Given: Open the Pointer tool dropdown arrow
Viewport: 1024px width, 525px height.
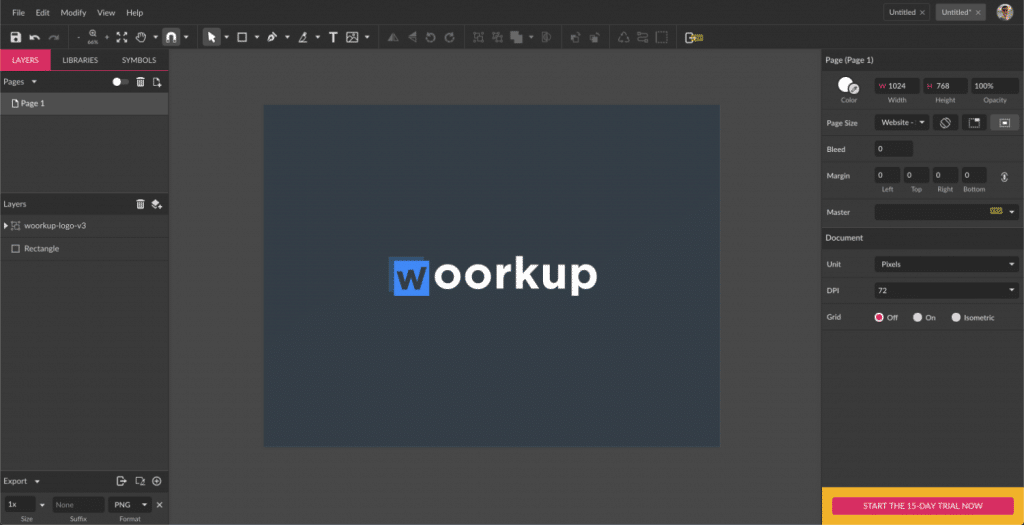Looking at the screenshot, I should tap(227, 37).
